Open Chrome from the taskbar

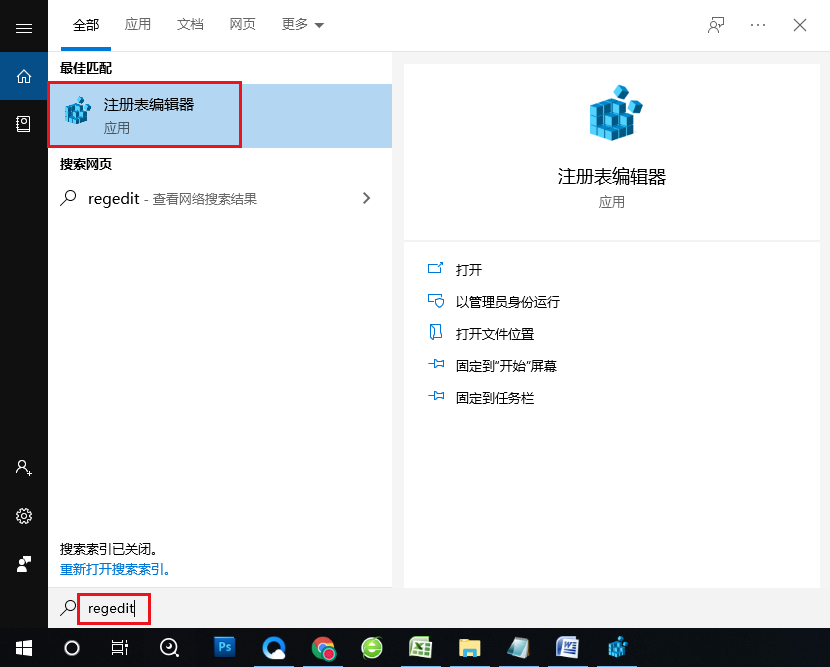point(323,647)
